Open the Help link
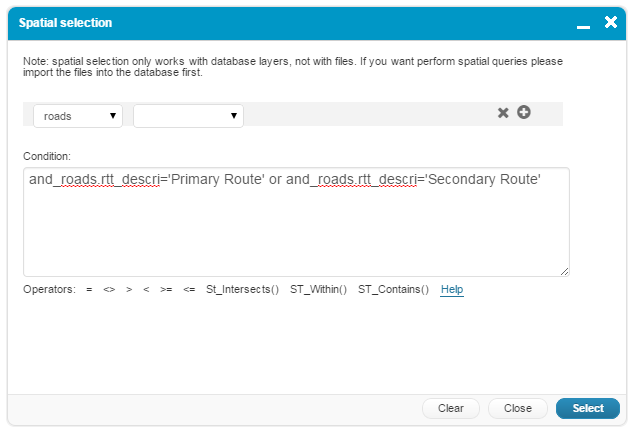Viewport: 632px width, 435px height. click(452, 290)
